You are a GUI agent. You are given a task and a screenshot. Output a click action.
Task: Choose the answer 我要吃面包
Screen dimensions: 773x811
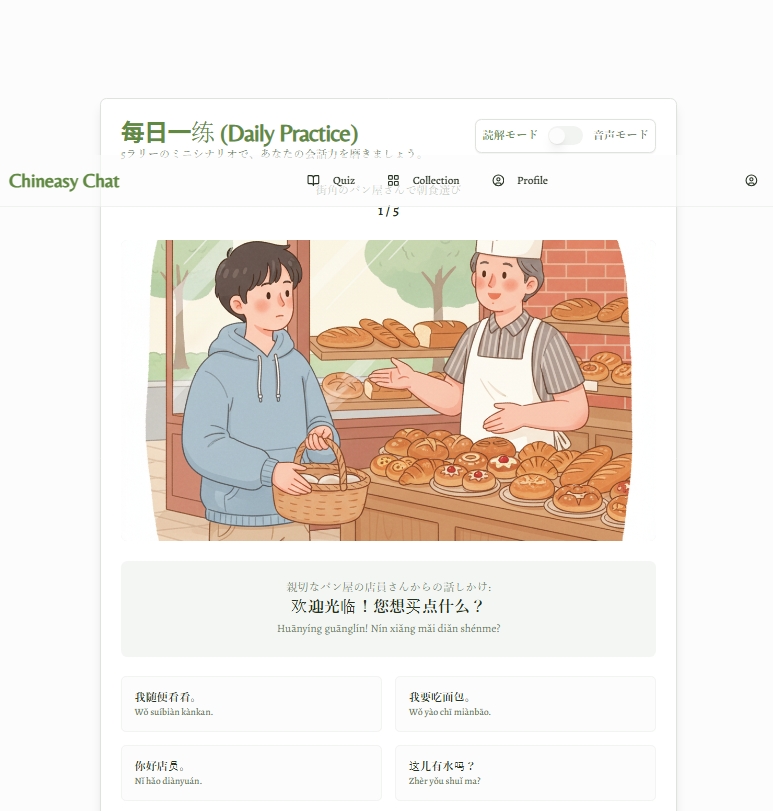(525, 703)
